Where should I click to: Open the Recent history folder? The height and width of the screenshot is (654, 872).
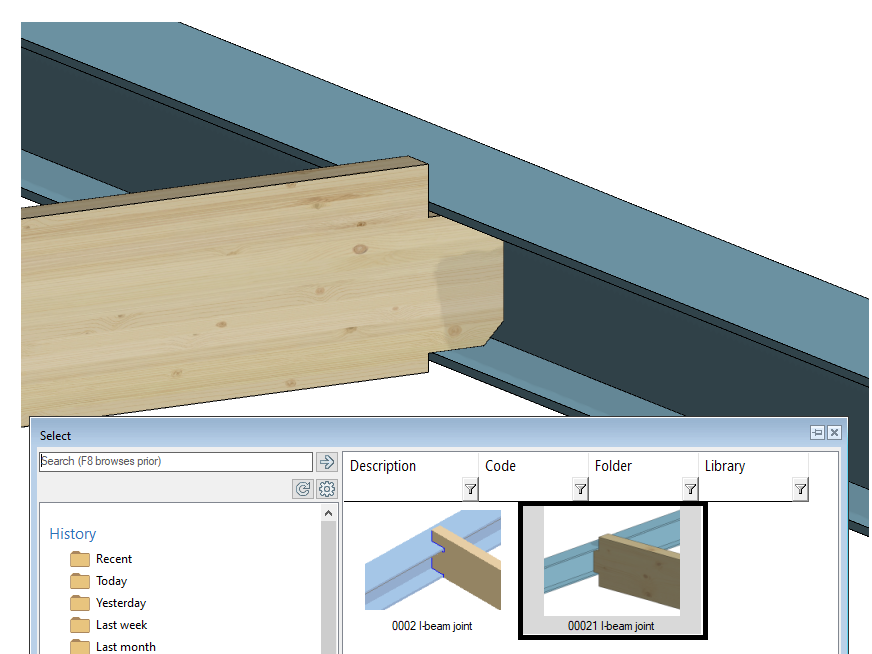click(113, 559)
